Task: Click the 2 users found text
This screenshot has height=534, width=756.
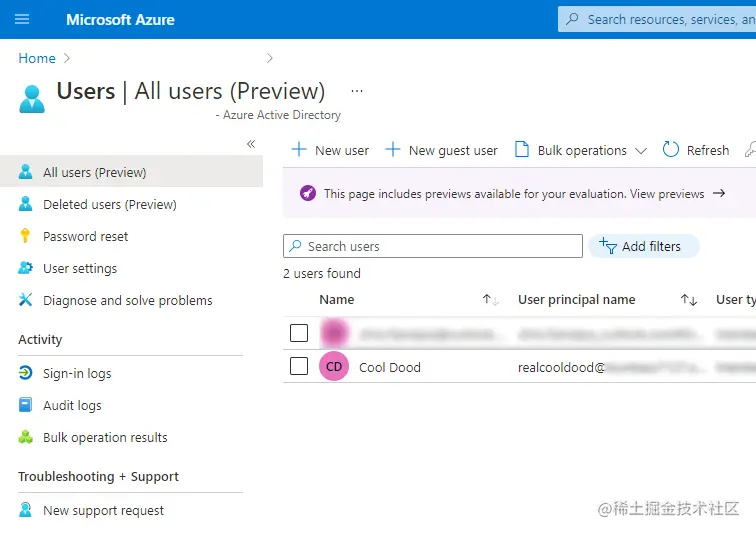Action: (x=322, y=274)
